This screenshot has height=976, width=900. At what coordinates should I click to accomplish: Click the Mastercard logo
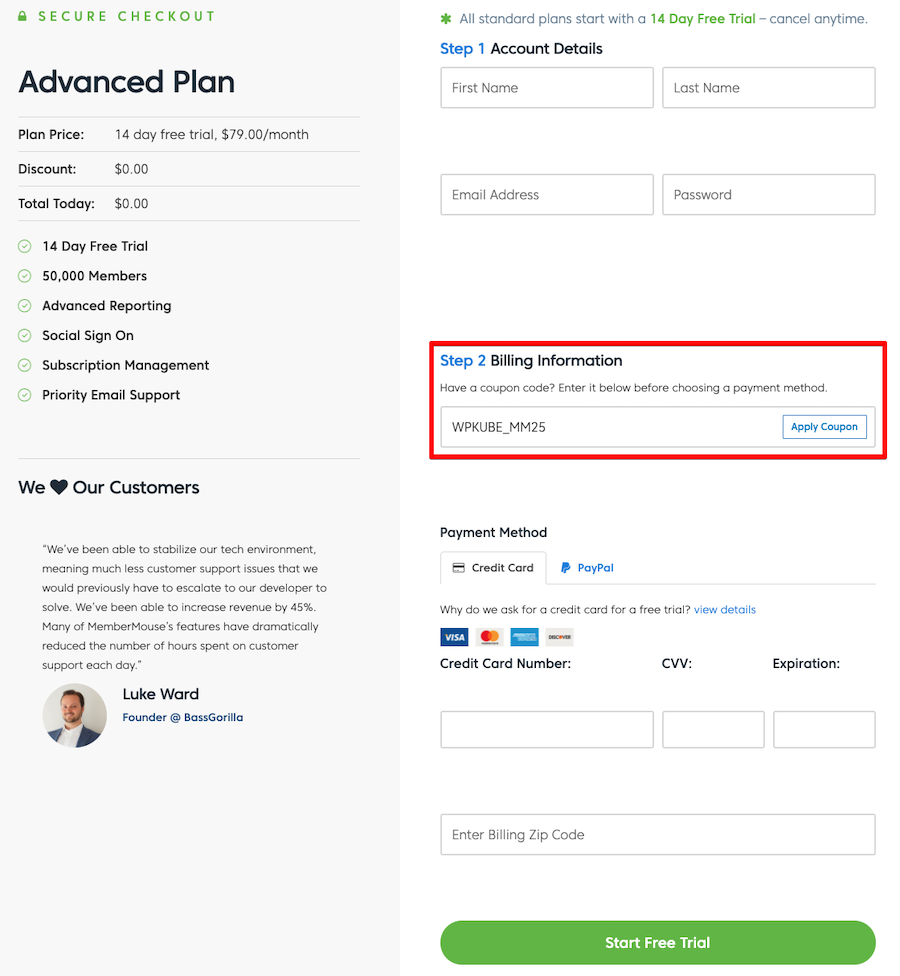click(x=490, y=637)
